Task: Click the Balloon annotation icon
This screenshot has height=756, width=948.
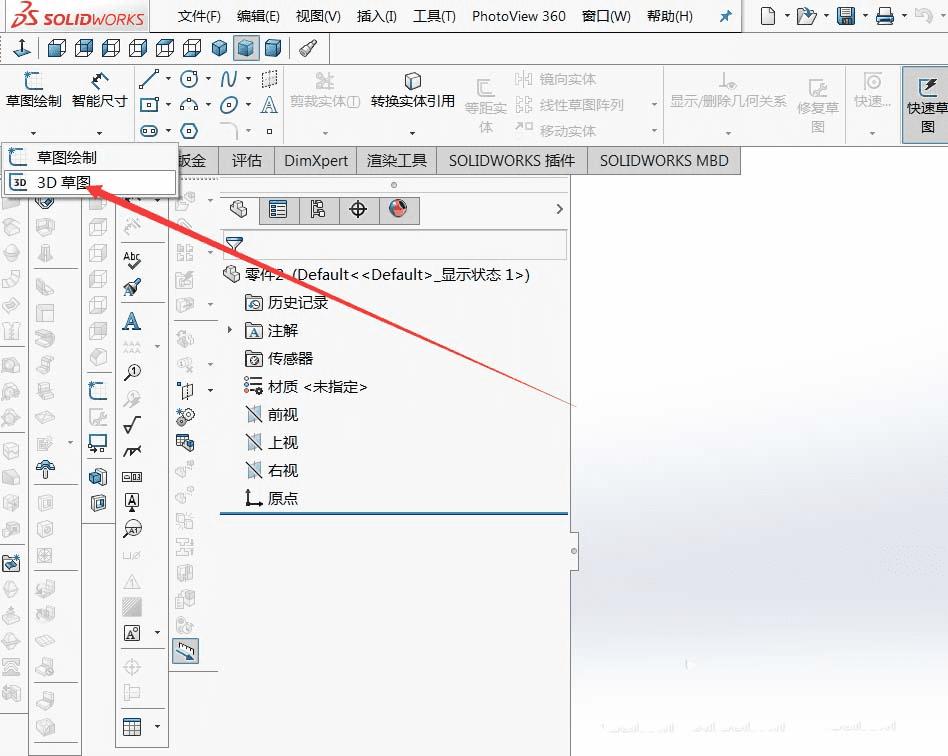Action: pos(132,373)
